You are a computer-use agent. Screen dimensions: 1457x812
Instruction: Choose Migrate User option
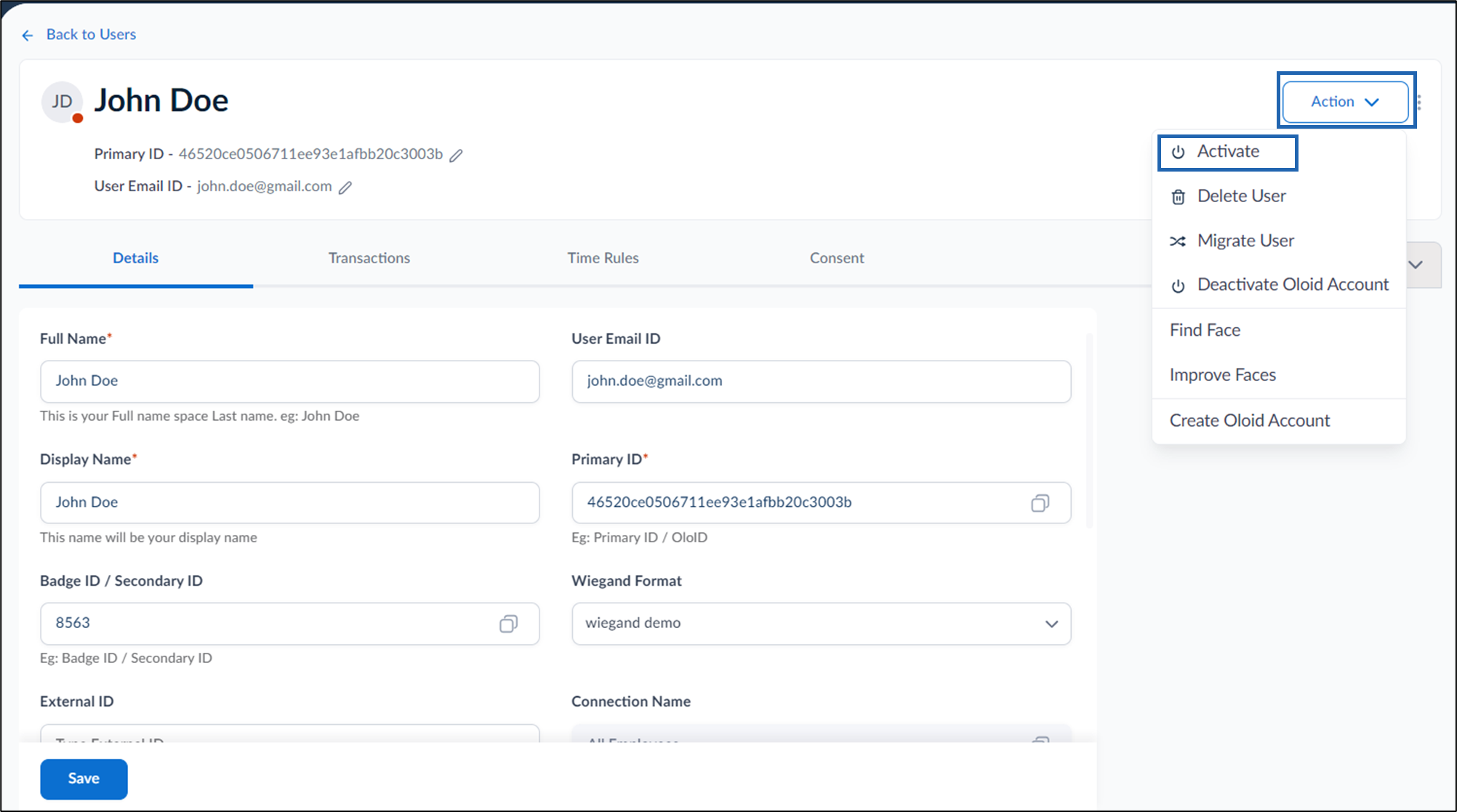click(1279, 241)
